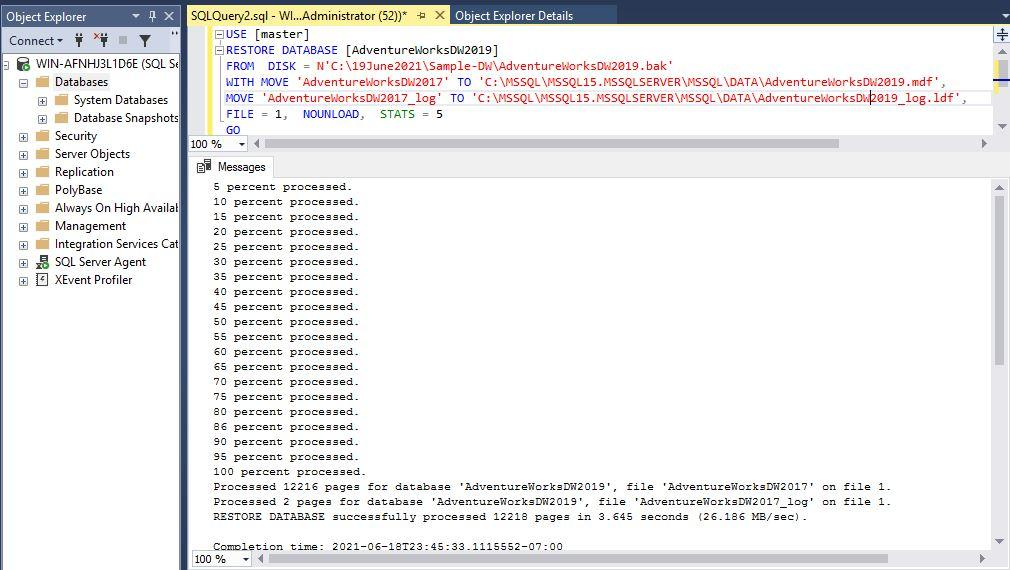Click the Connect Object Explorer plug icon
The height and width of the screenshot is (570, 1010).
point(79,41)
